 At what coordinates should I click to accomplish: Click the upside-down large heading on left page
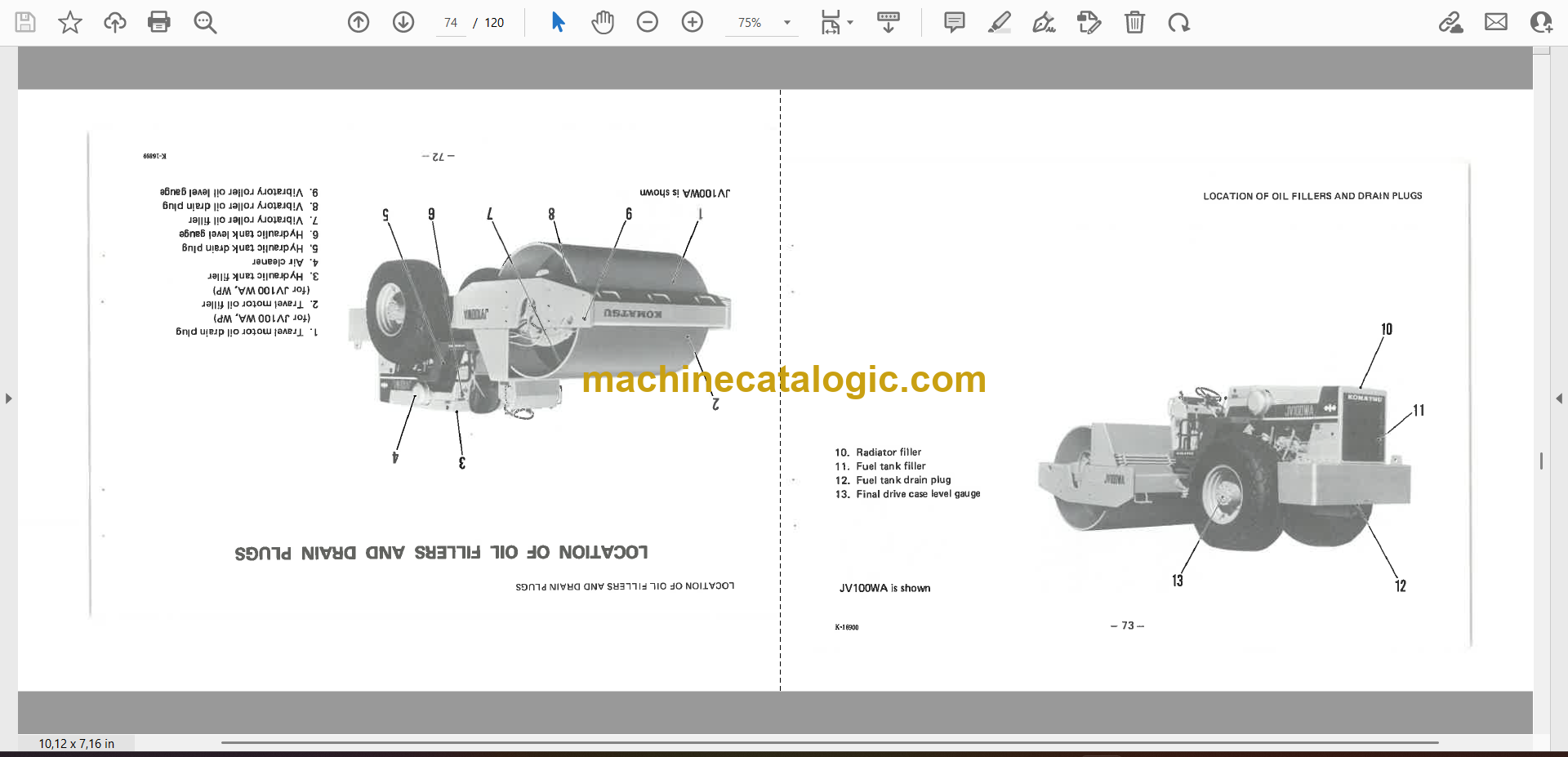click(441, 552)
